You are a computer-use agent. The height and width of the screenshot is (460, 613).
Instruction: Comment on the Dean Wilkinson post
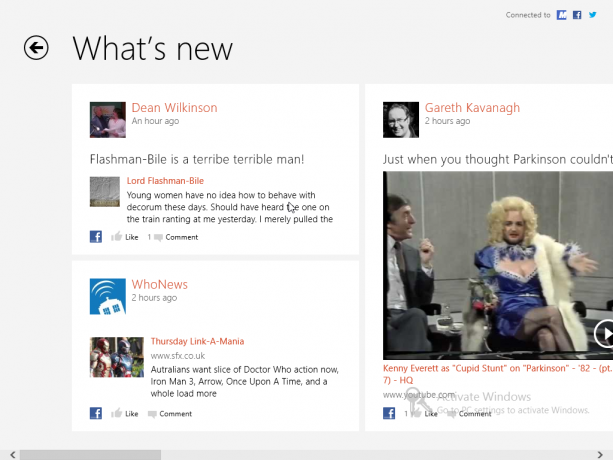point(182,237)
